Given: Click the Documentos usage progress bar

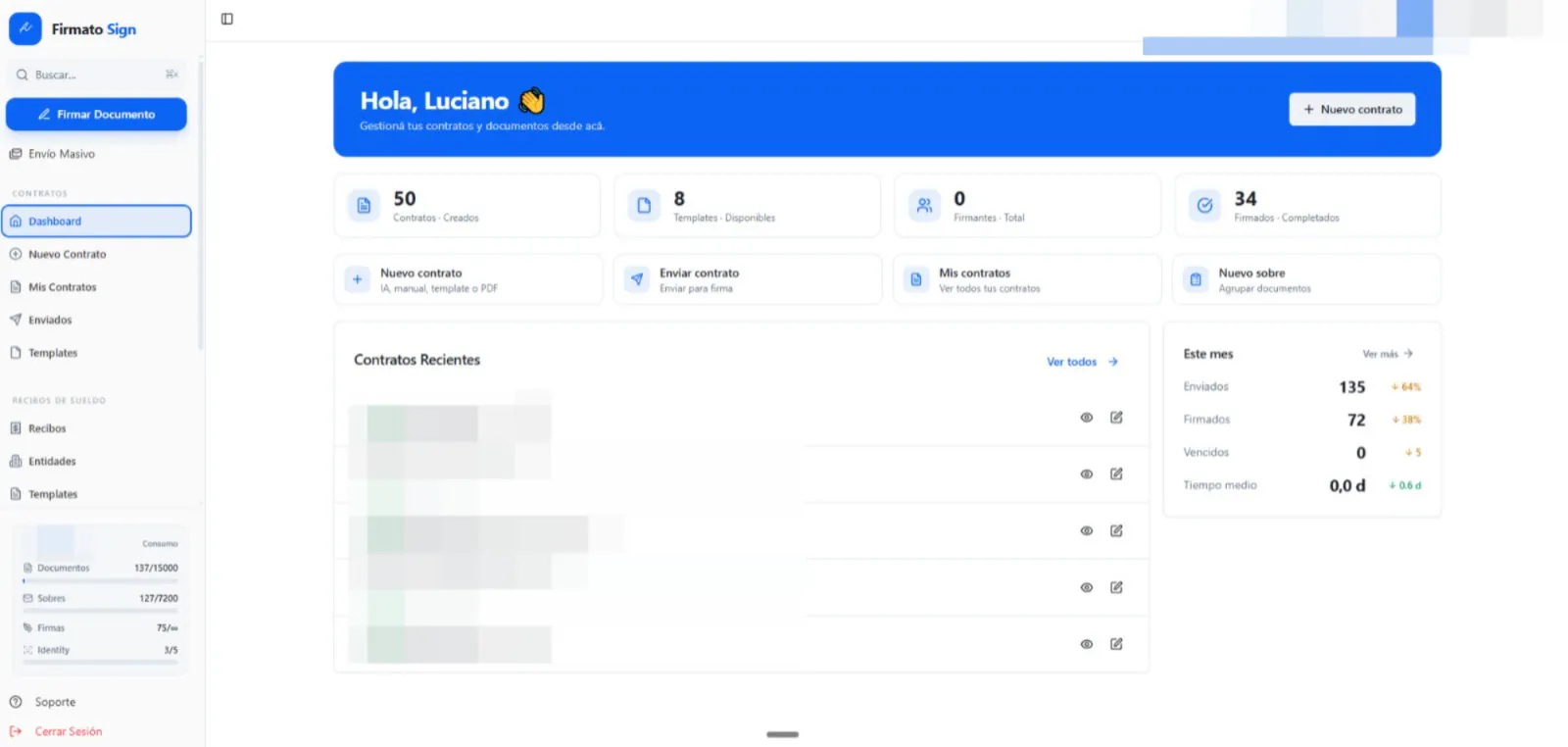Looking at the screenshot, I should click(101, 581).
